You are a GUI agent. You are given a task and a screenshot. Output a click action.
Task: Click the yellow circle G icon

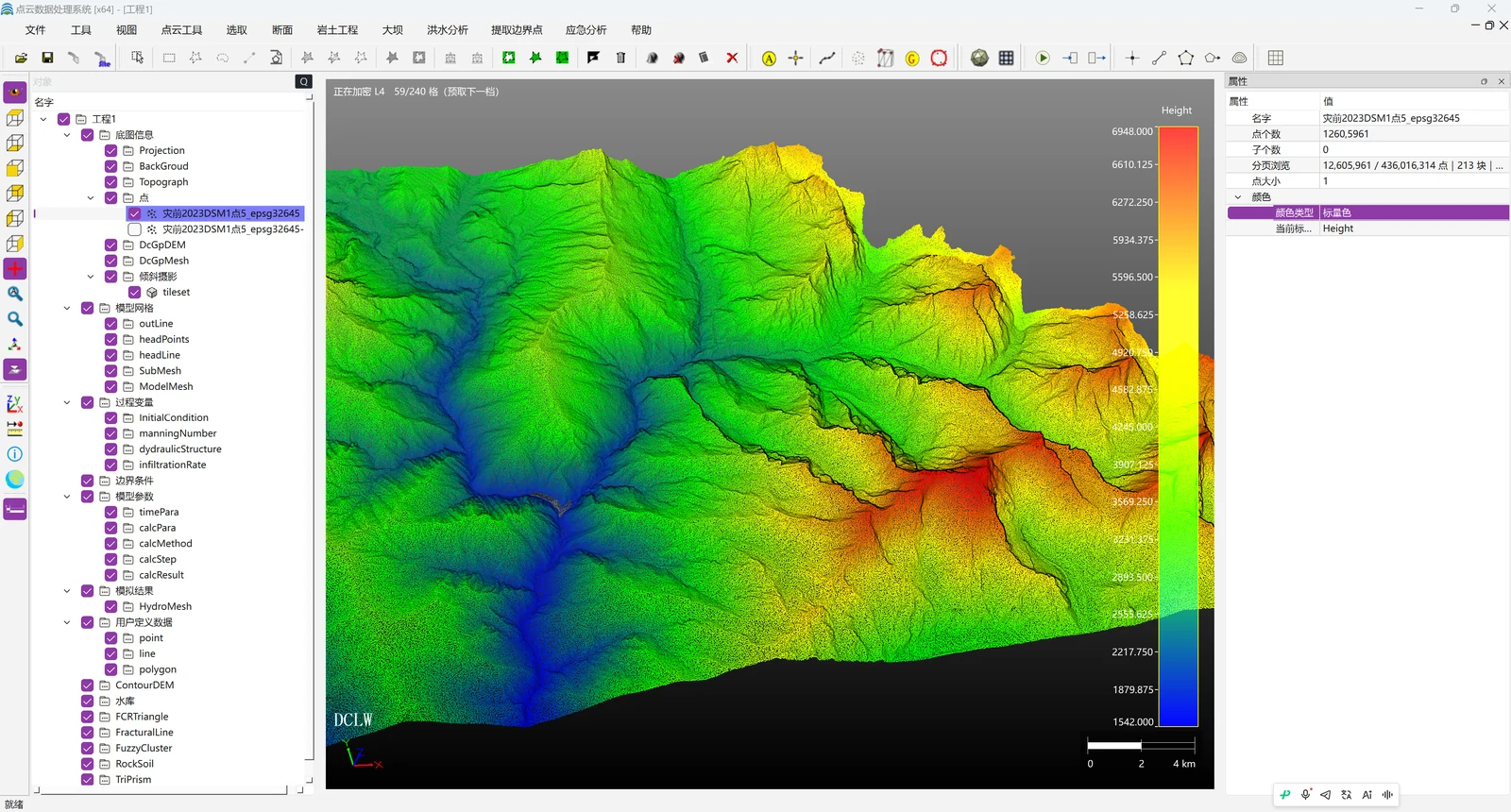tap(912, 59)
